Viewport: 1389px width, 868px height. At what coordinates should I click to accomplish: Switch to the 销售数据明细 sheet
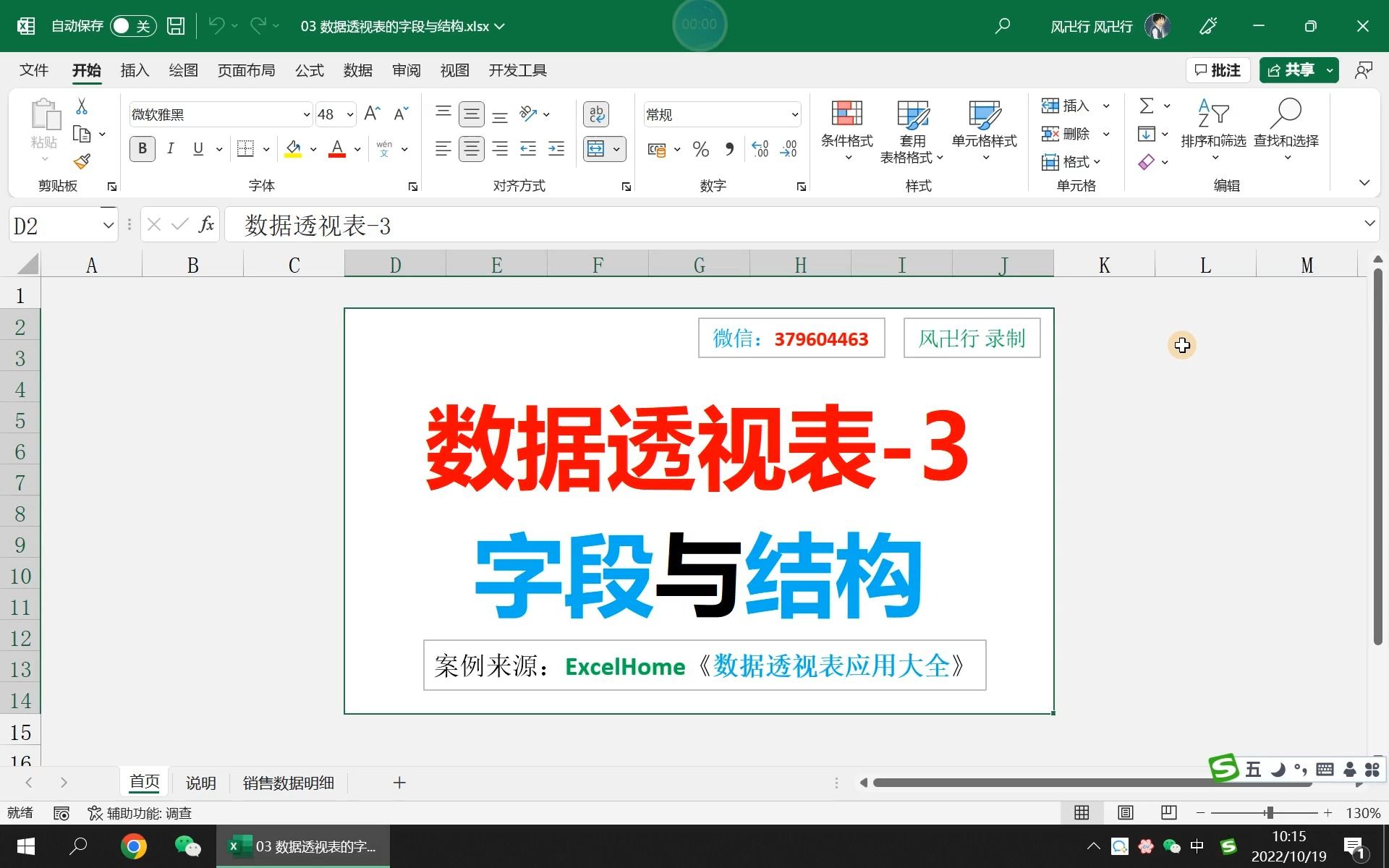(x=288, y=783)
